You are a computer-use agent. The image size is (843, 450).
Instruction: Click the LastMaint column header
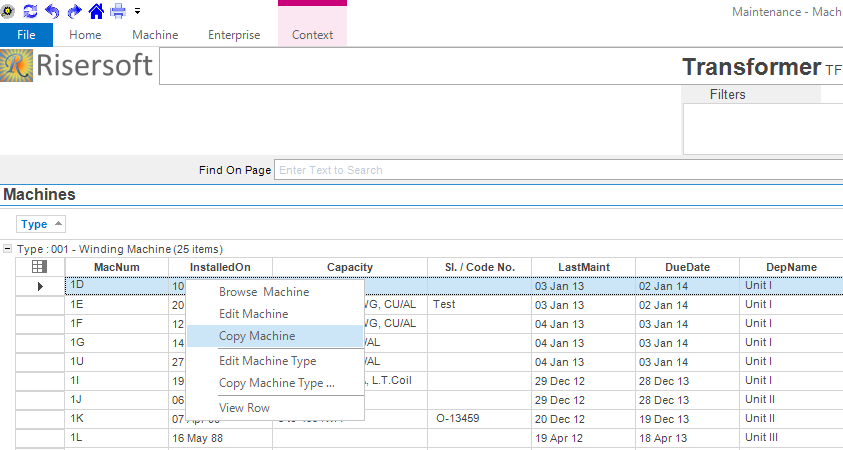[x=583, y=267]
